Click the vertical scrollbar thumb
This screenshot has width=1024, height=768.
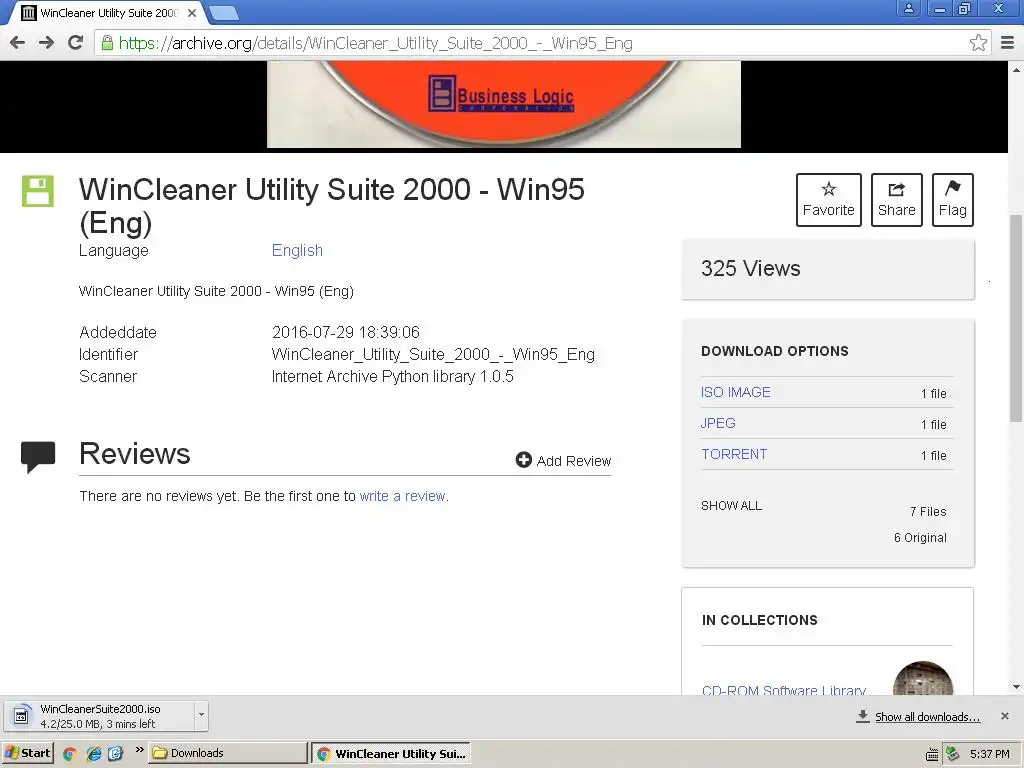pos(1016,318)
